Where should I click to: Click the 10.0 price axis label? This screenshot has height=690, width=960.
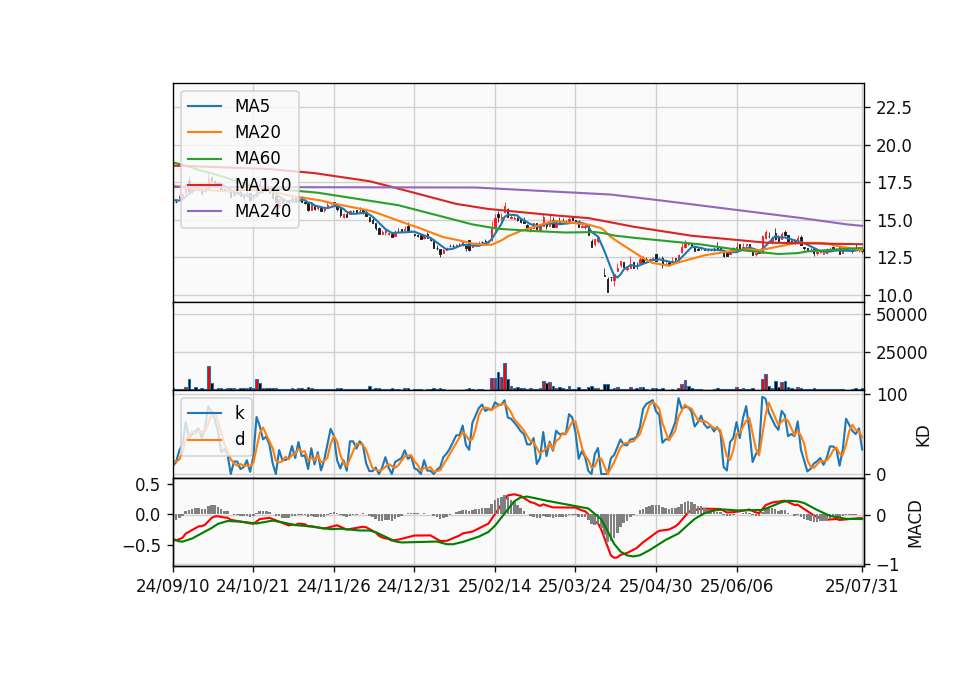[894, 296]
